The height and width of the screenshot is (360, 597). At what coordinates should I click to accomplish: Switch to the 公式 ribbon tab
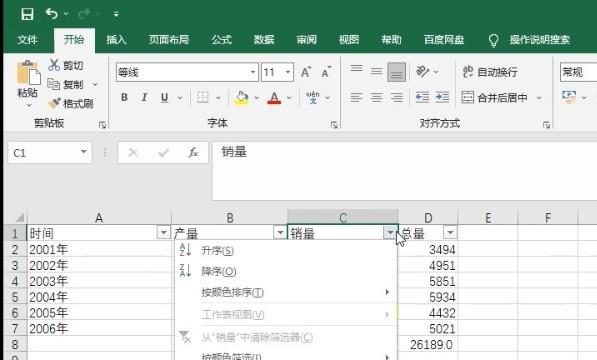click(222, 40)
